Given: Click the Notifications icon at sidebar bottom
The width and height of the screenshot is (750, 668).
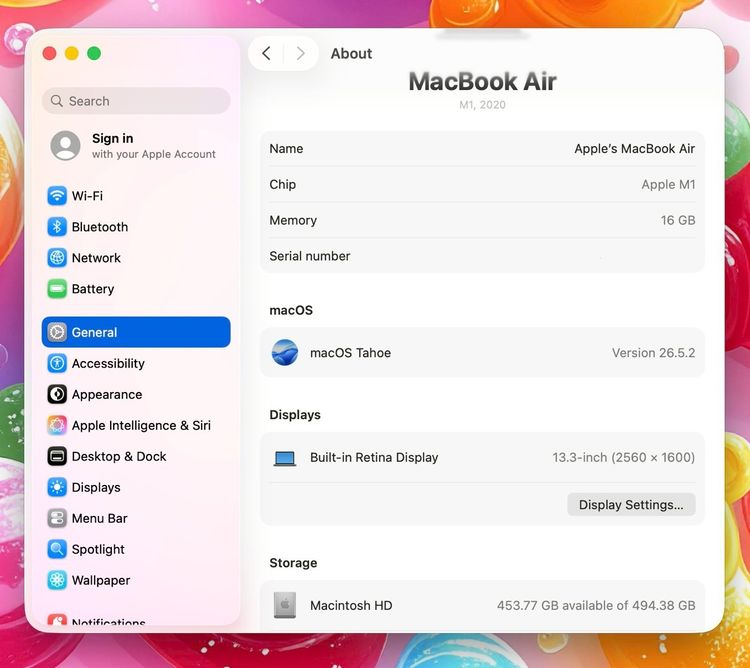Looking at the screenshot, I should click(x=57, y=620).
